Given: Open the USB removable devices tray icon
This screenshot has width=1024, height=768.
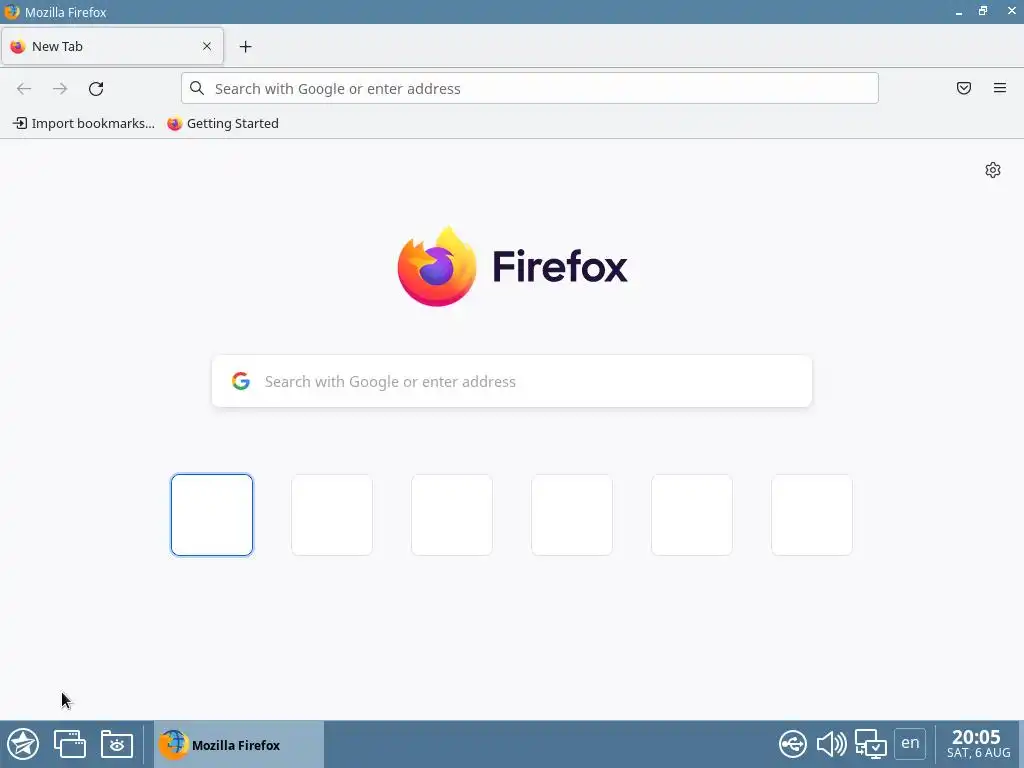Looking at the screenshot, I should click(793, 744).
